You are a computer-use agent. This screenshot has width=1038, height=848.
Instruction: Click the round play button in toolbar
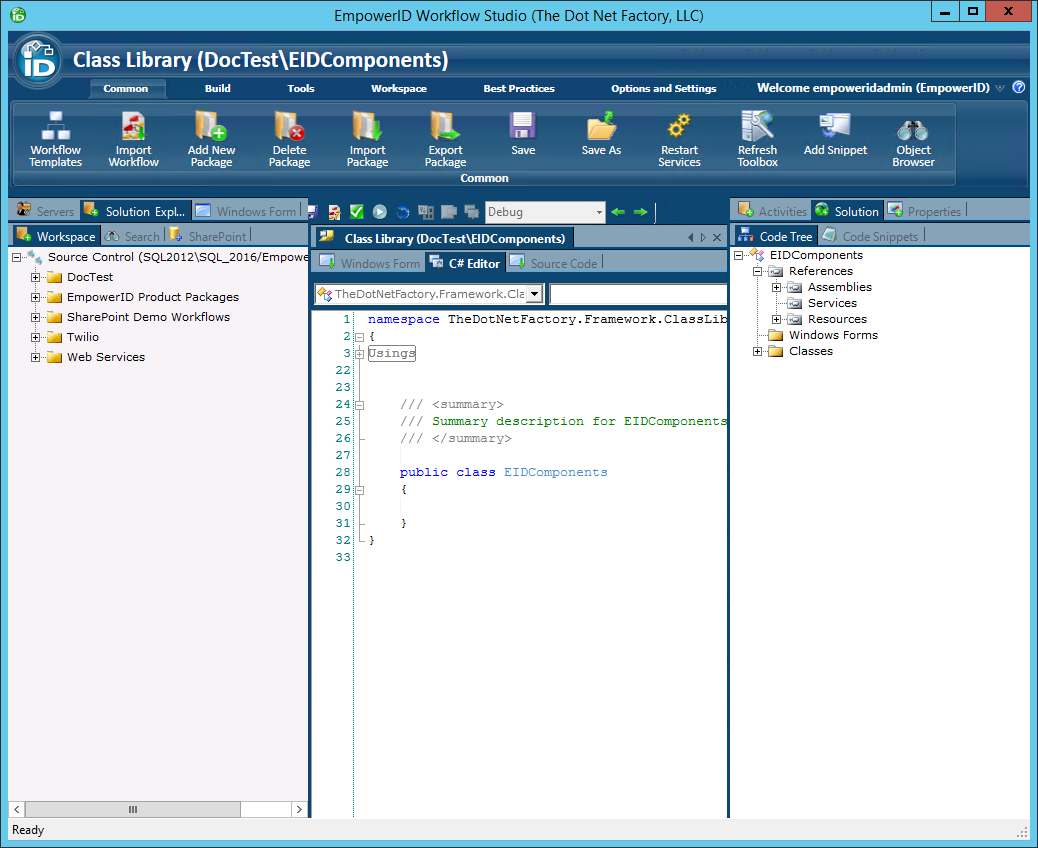pos(380,212)
